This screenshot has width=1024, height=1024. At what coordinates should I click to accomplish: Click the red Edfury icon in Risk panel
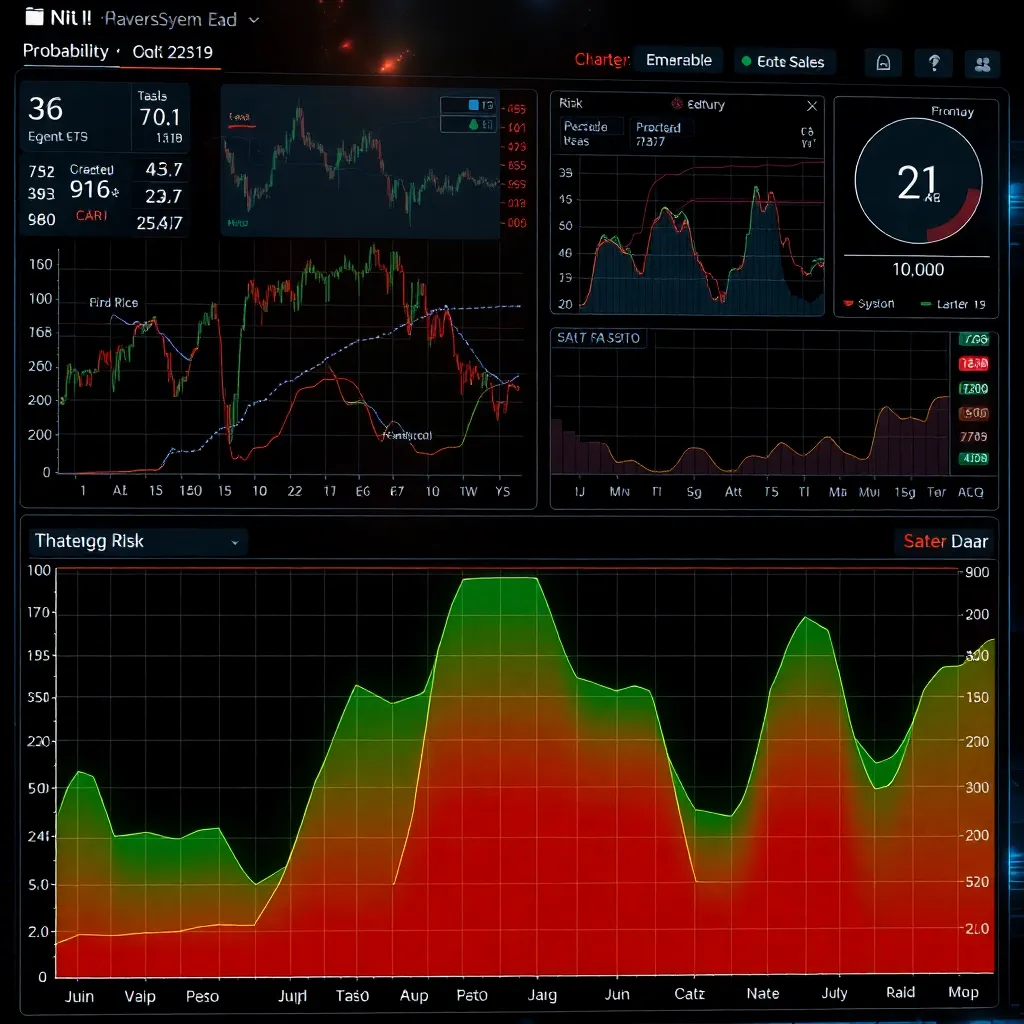676,104
